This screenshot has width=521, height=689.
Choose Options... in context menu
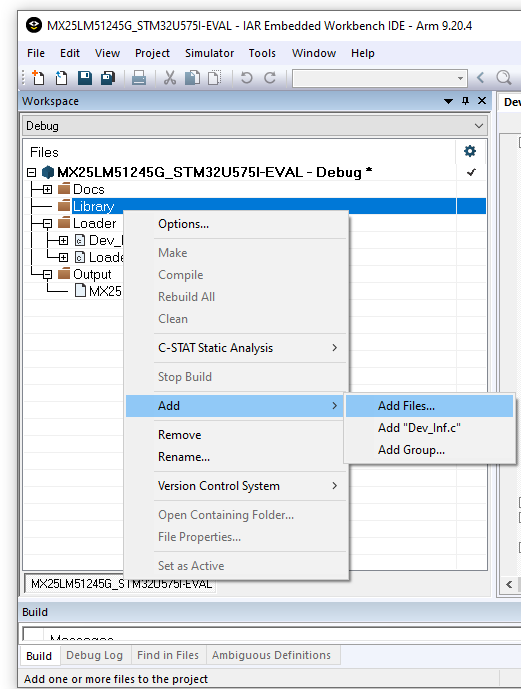click(x=236, y=224)
